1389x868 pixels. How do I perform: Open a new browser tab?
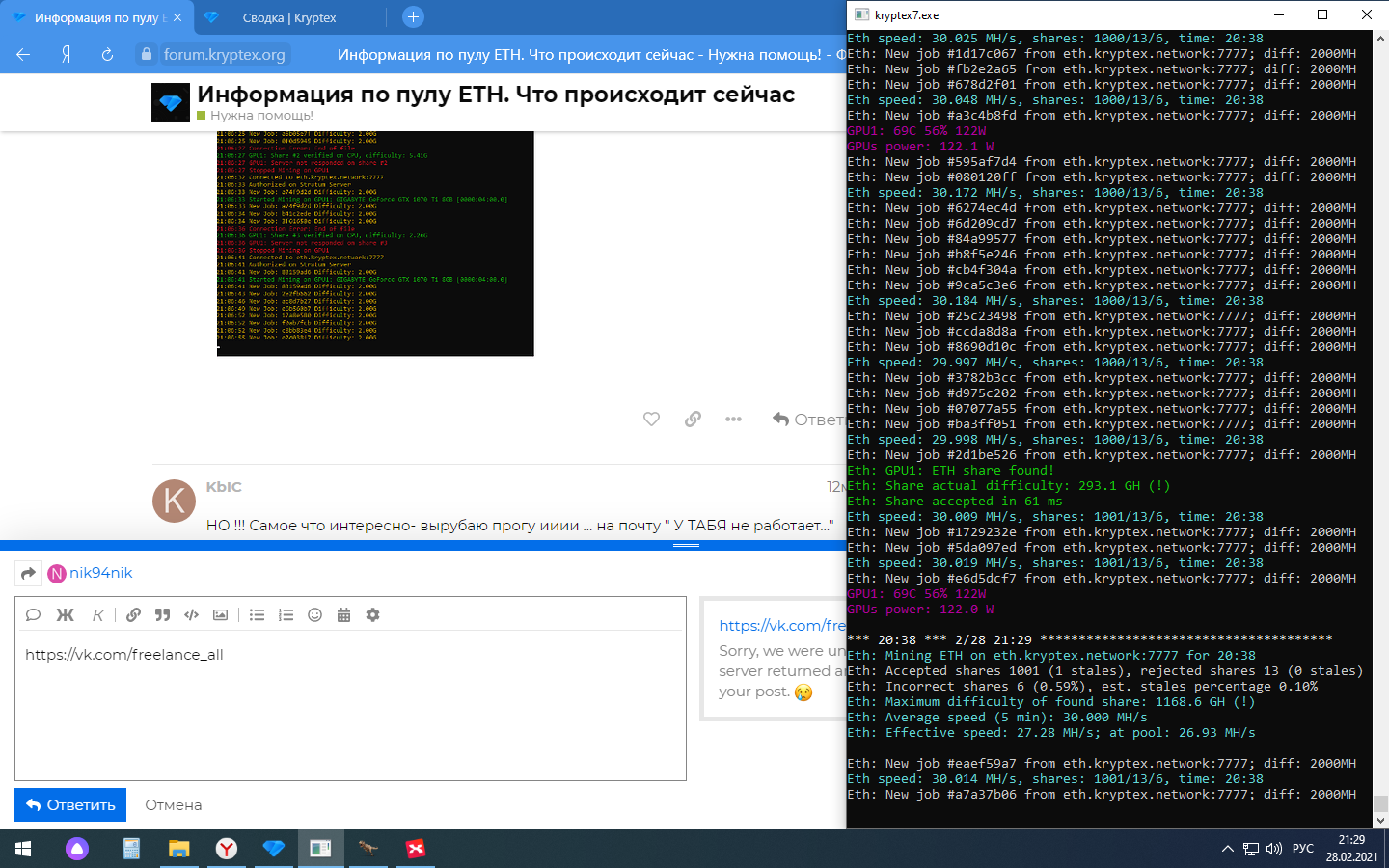[x=413, y=16]
